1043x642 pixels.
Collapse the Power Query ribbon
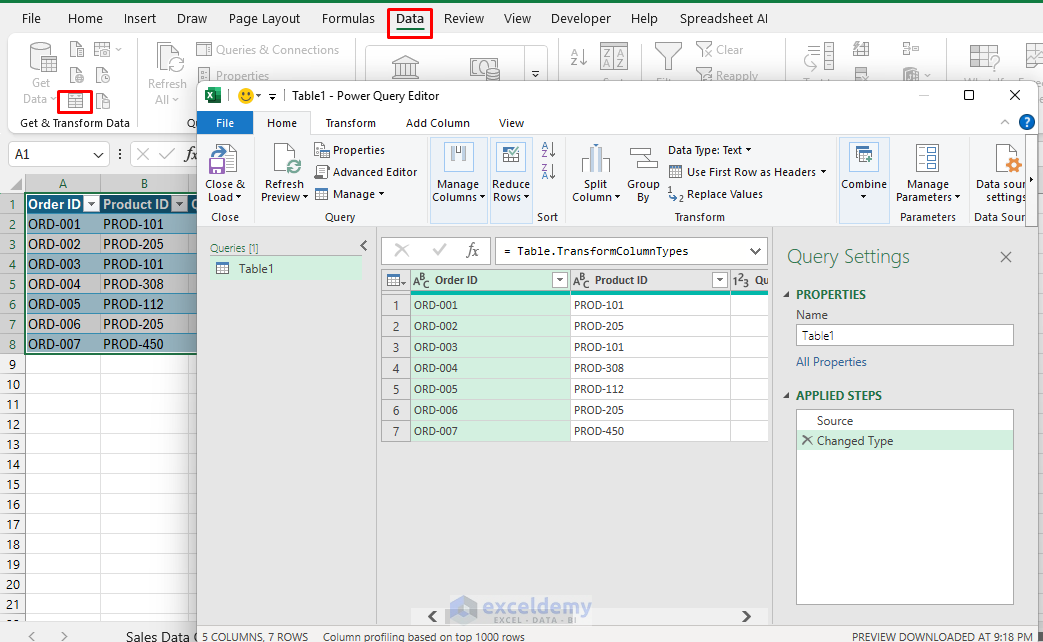pyautogui.click(x=1004, y=122)
